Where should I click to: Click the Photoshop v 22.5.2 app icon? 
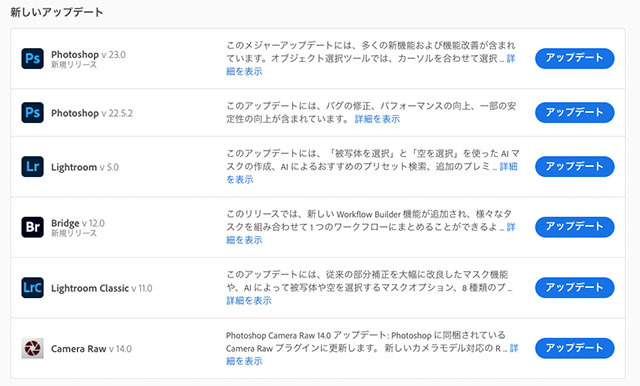33,113
